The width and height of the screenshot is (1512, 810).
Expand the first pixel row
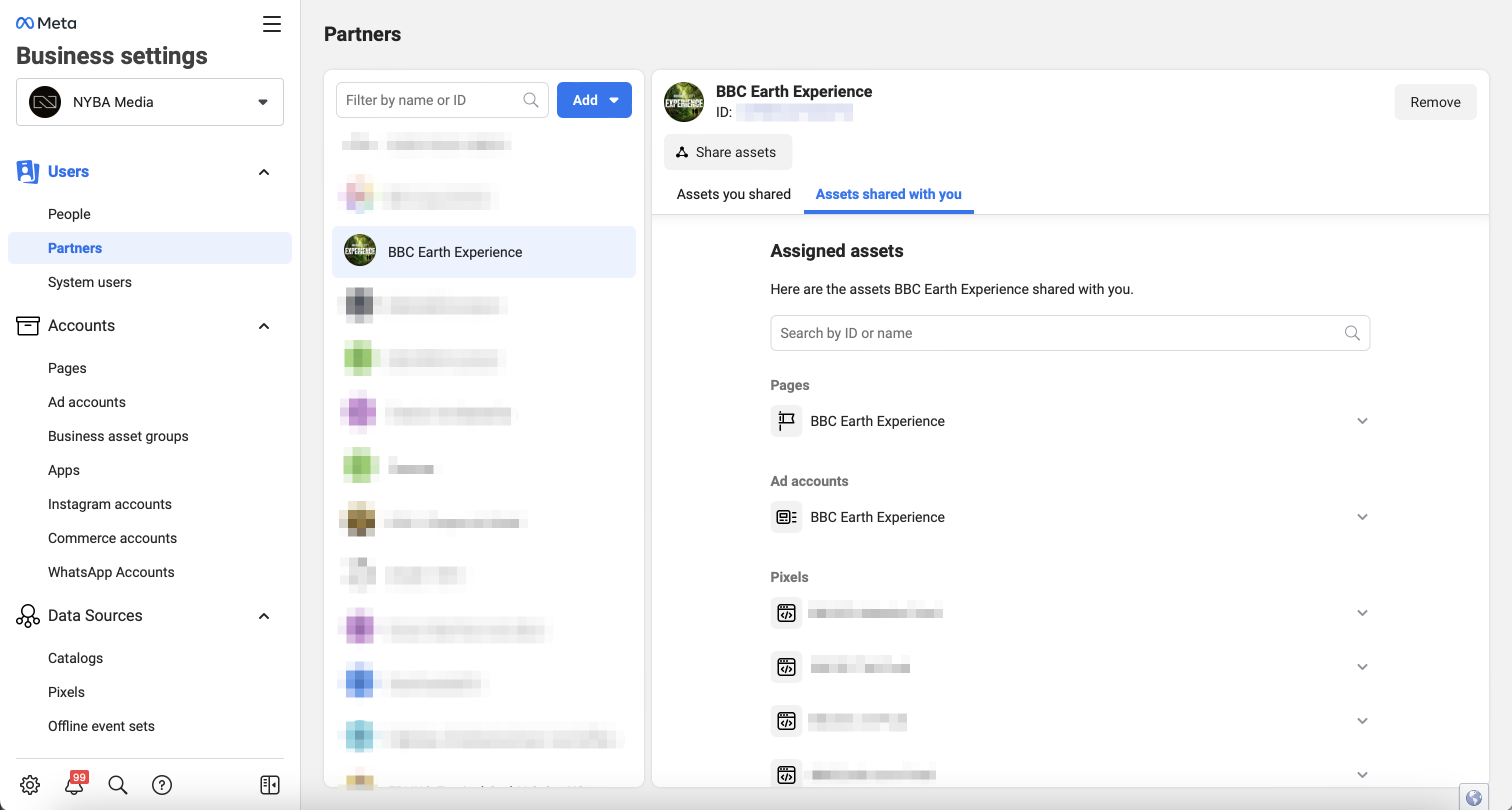1361,613
